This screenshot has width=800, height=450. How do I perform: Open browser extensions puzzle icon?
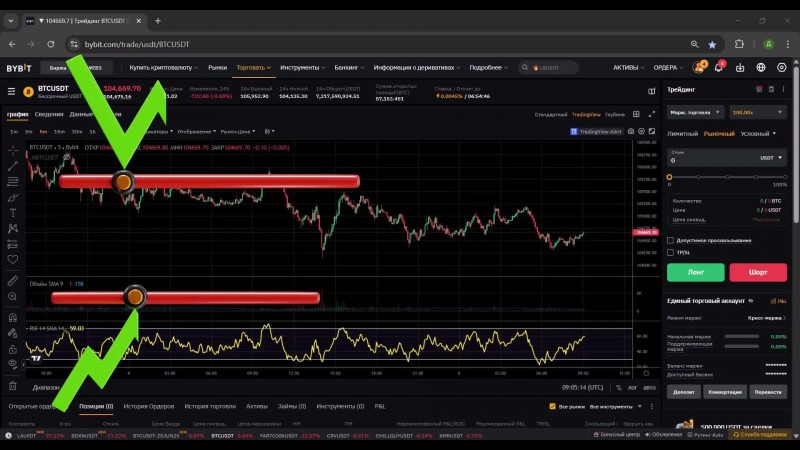coord(739,44)
